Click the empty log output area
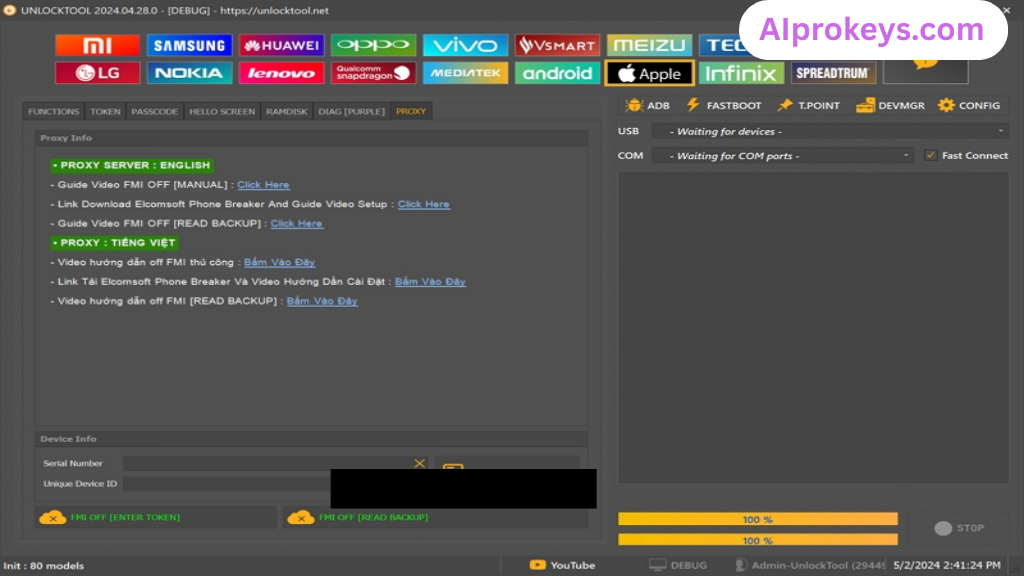 point(814,328)
